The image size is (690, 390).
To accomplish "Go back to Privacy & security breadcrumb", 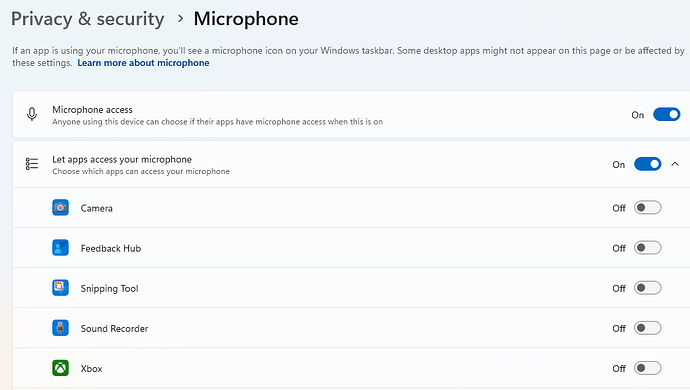I will (88, 19).
